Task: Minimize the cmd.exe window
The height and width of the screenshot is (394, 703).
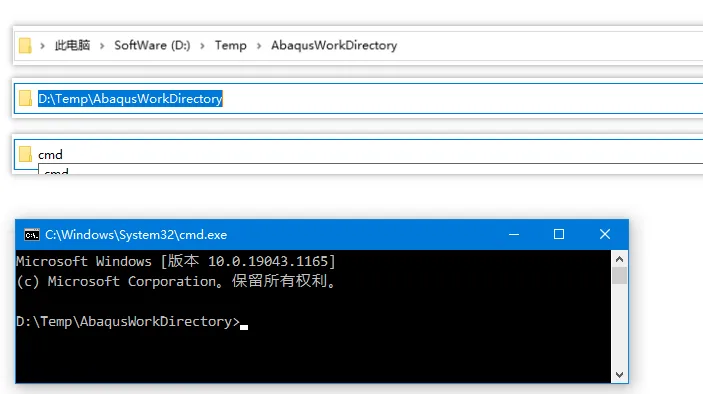Action: coord(514,234)
